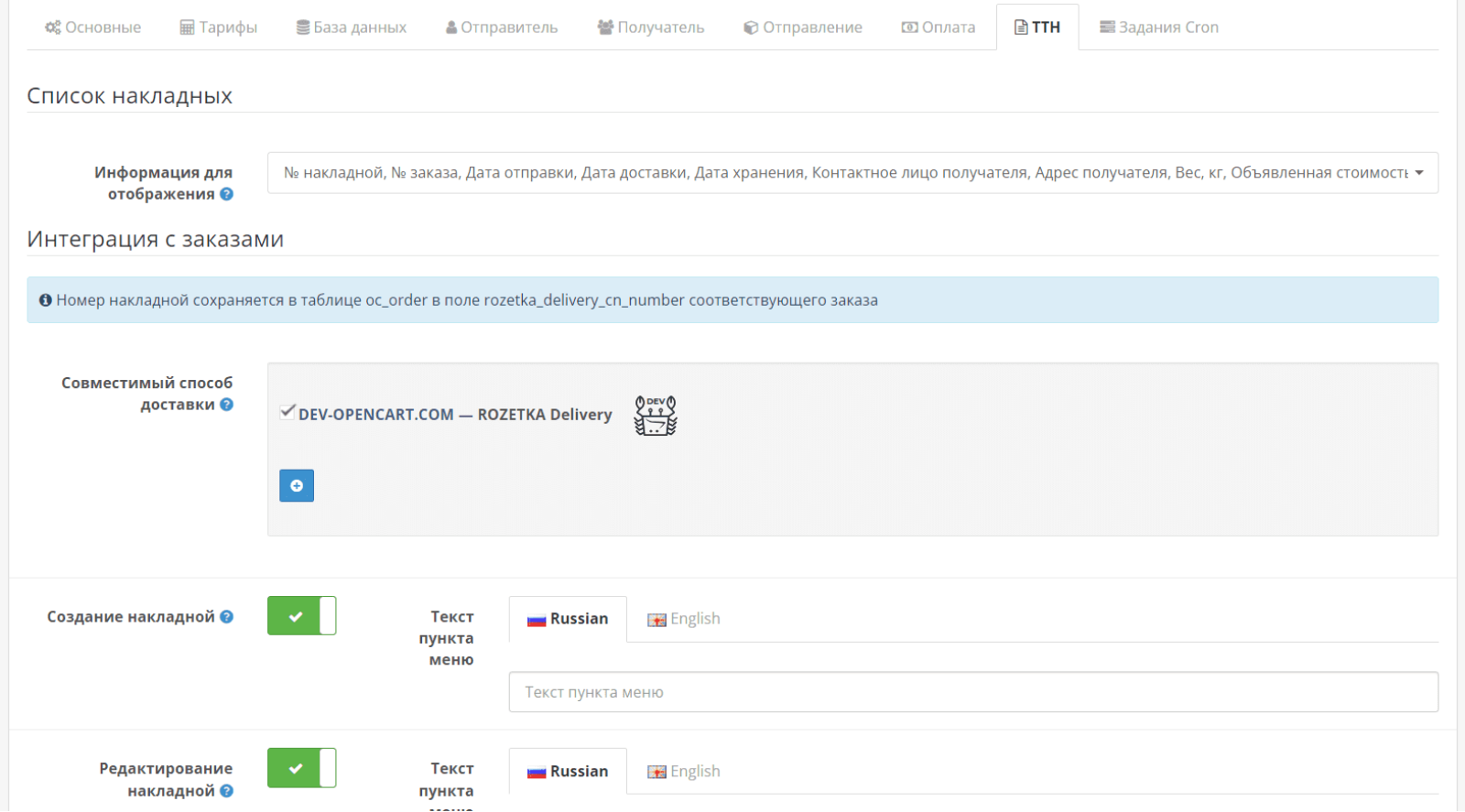1465x812 pixels.
Task: Open the Основные tab
Action: pyautogui.click(x=92, y=27)
